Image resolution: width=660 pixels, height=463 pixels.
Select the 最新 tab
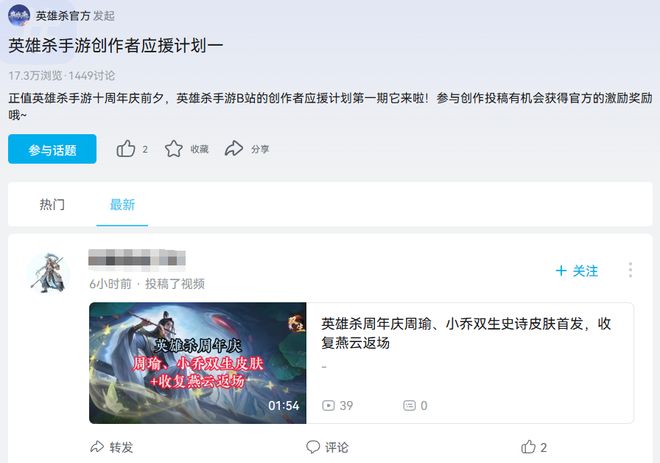(122, 205)
